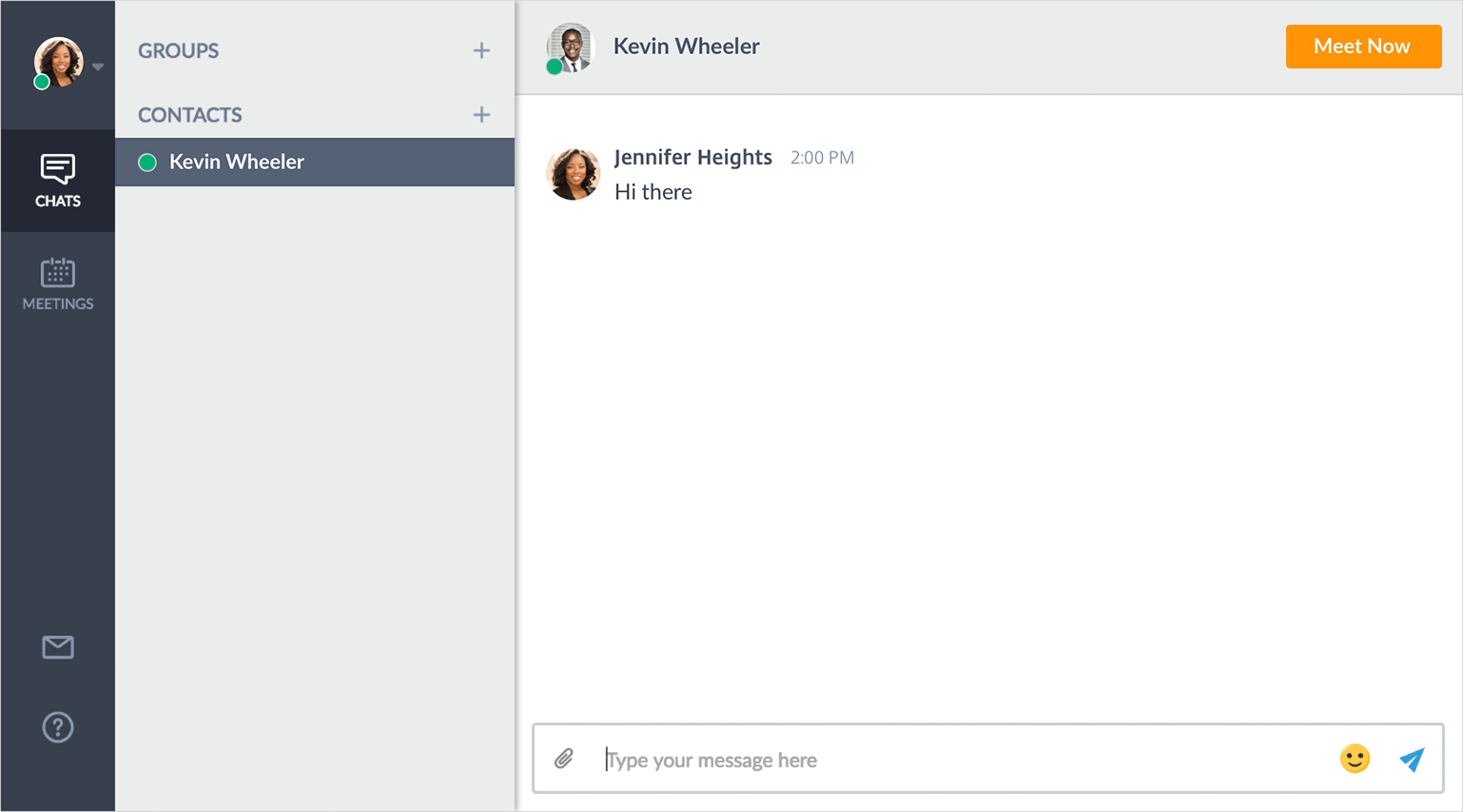1463x812 pixels.
Task: Click the Meet Now button
Action: pyautogui.click(x=1363, y=47)
